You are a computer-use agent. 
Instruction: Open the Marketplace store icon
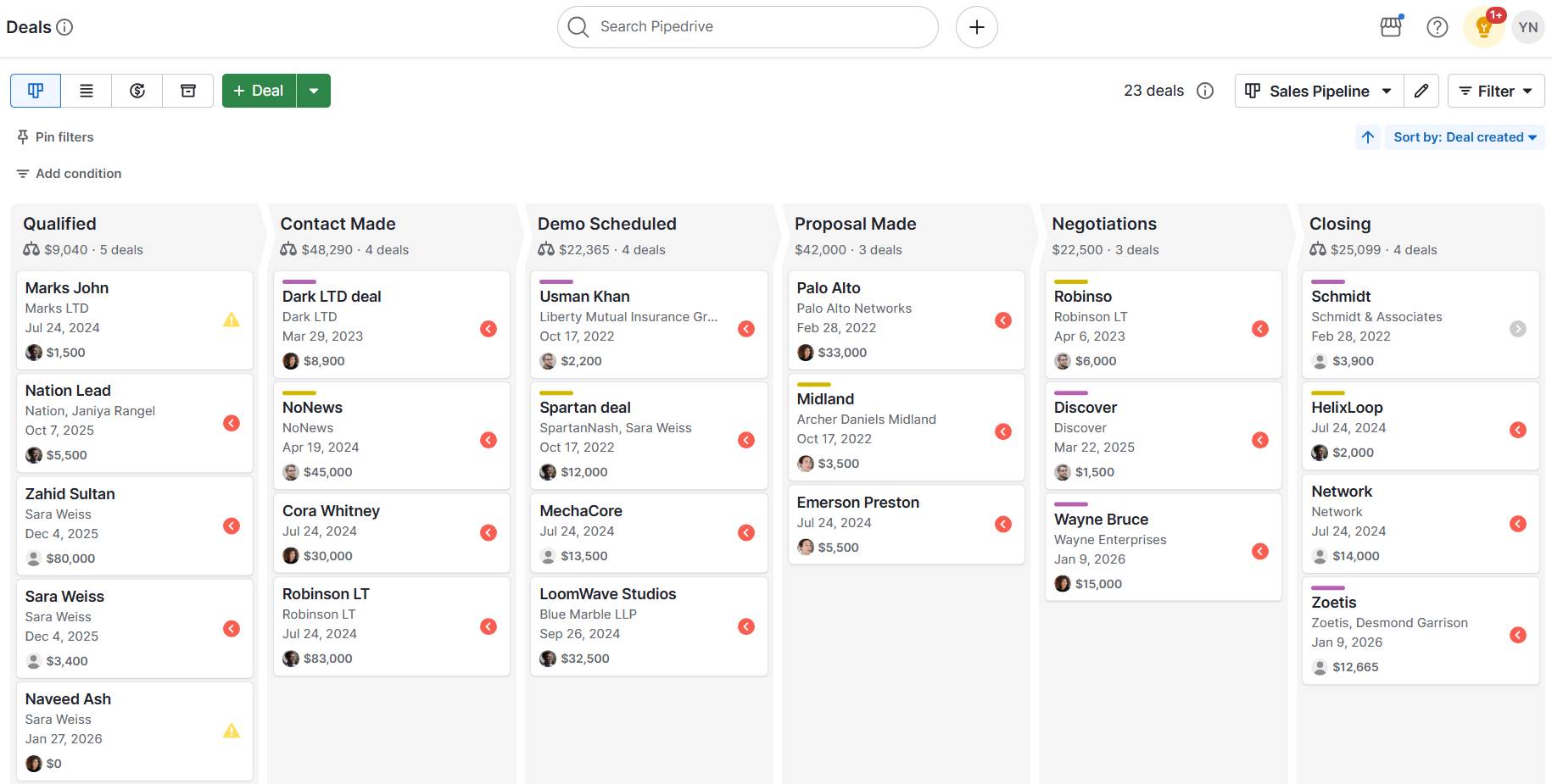1390,26
